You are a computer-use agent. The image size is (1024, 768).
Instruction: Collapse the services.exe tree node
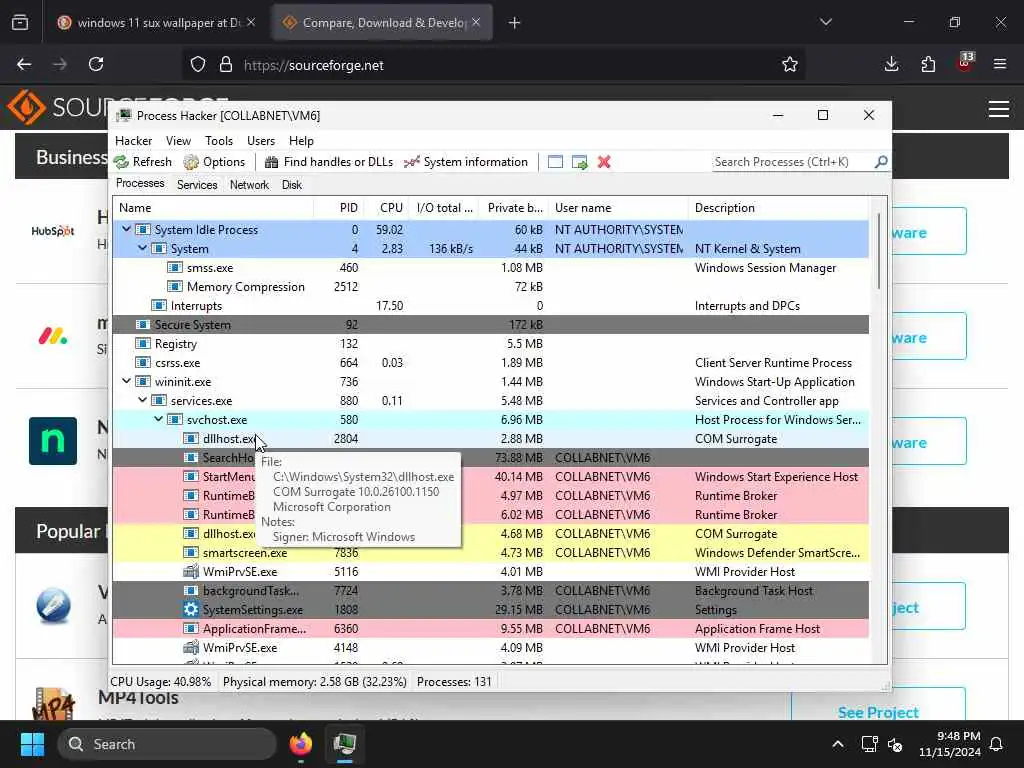tap(142, 400)
